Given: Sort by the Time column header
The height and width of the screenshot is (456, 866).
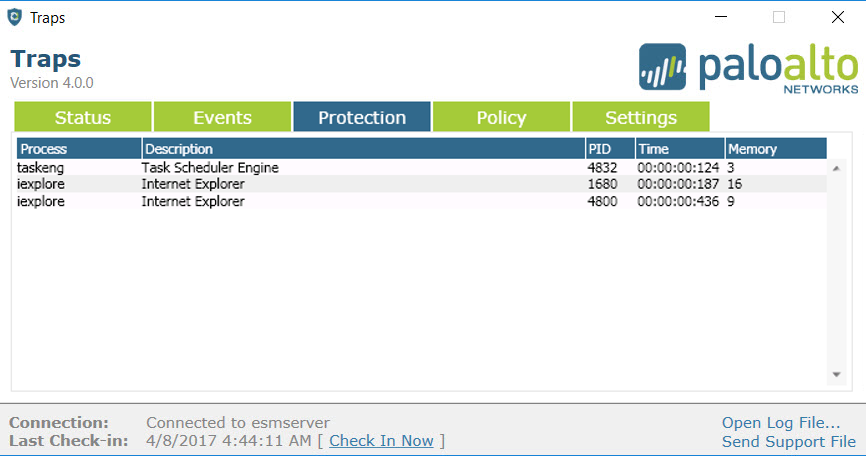Looking at the screenshot, I should pyautogui.click(x=680, y=149).
